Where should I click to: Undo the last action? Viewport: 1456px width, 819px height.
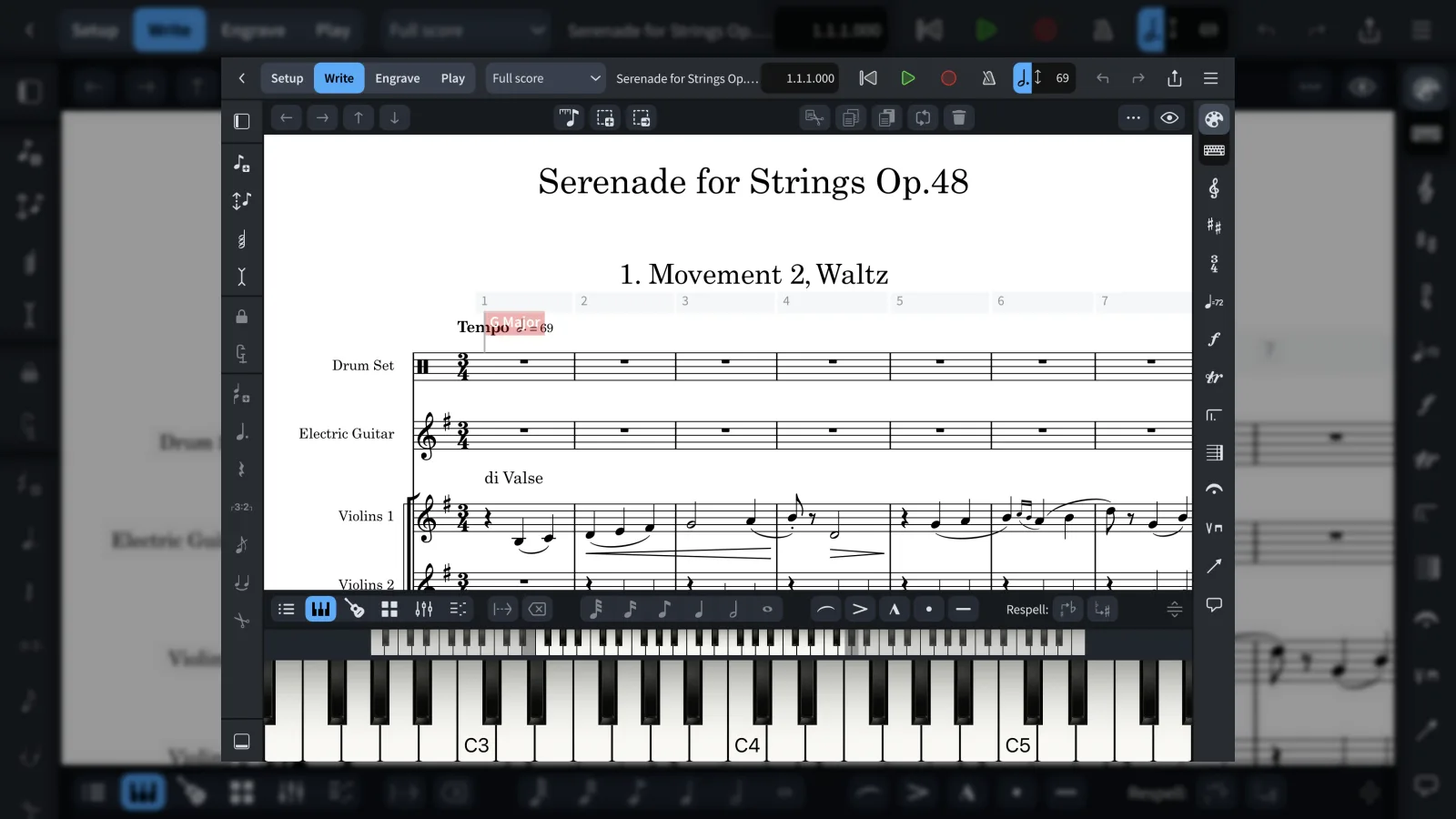tap(1102, 78)
